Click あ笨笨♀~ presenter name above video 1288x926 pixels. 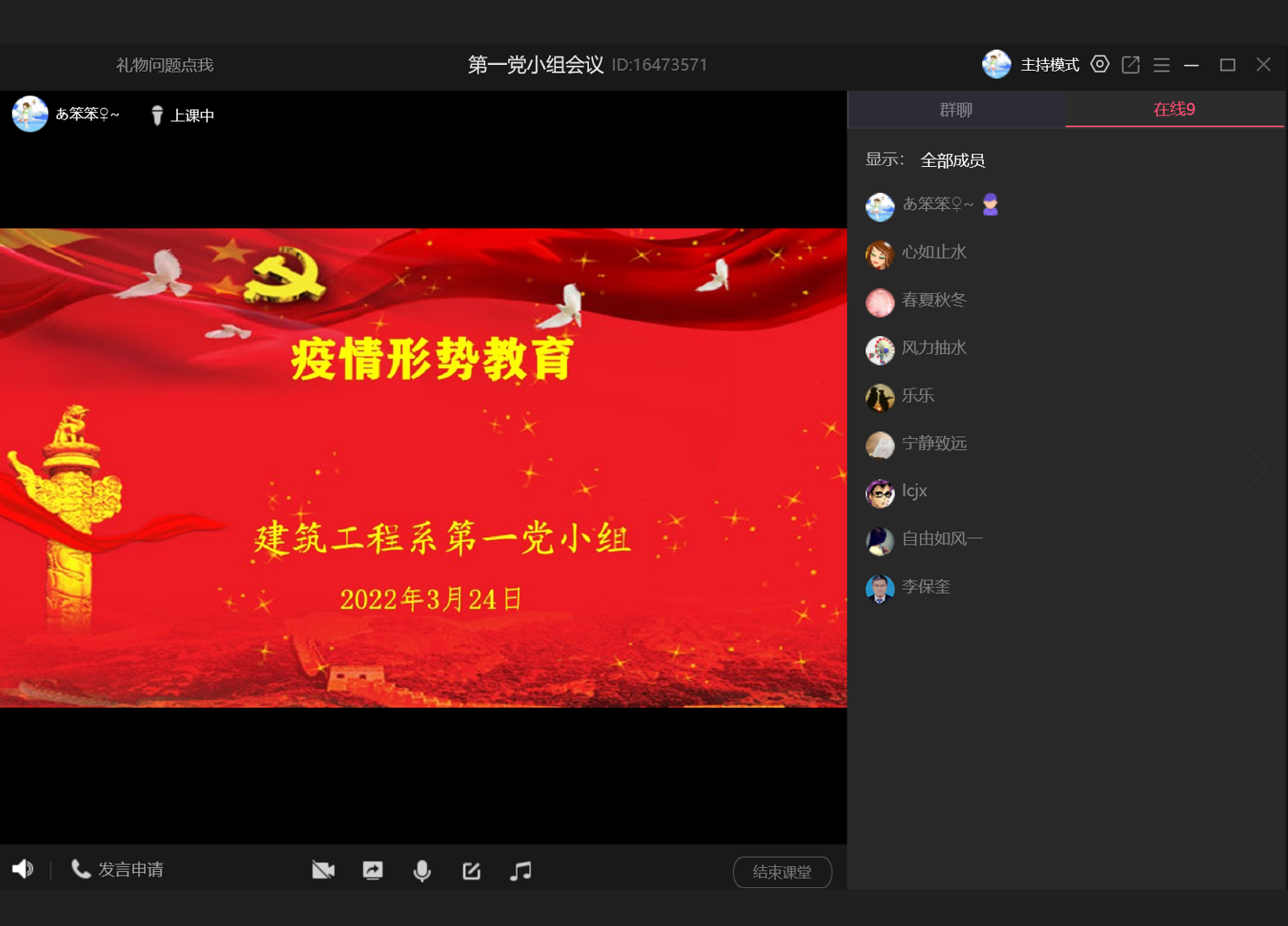click(88, 115)
